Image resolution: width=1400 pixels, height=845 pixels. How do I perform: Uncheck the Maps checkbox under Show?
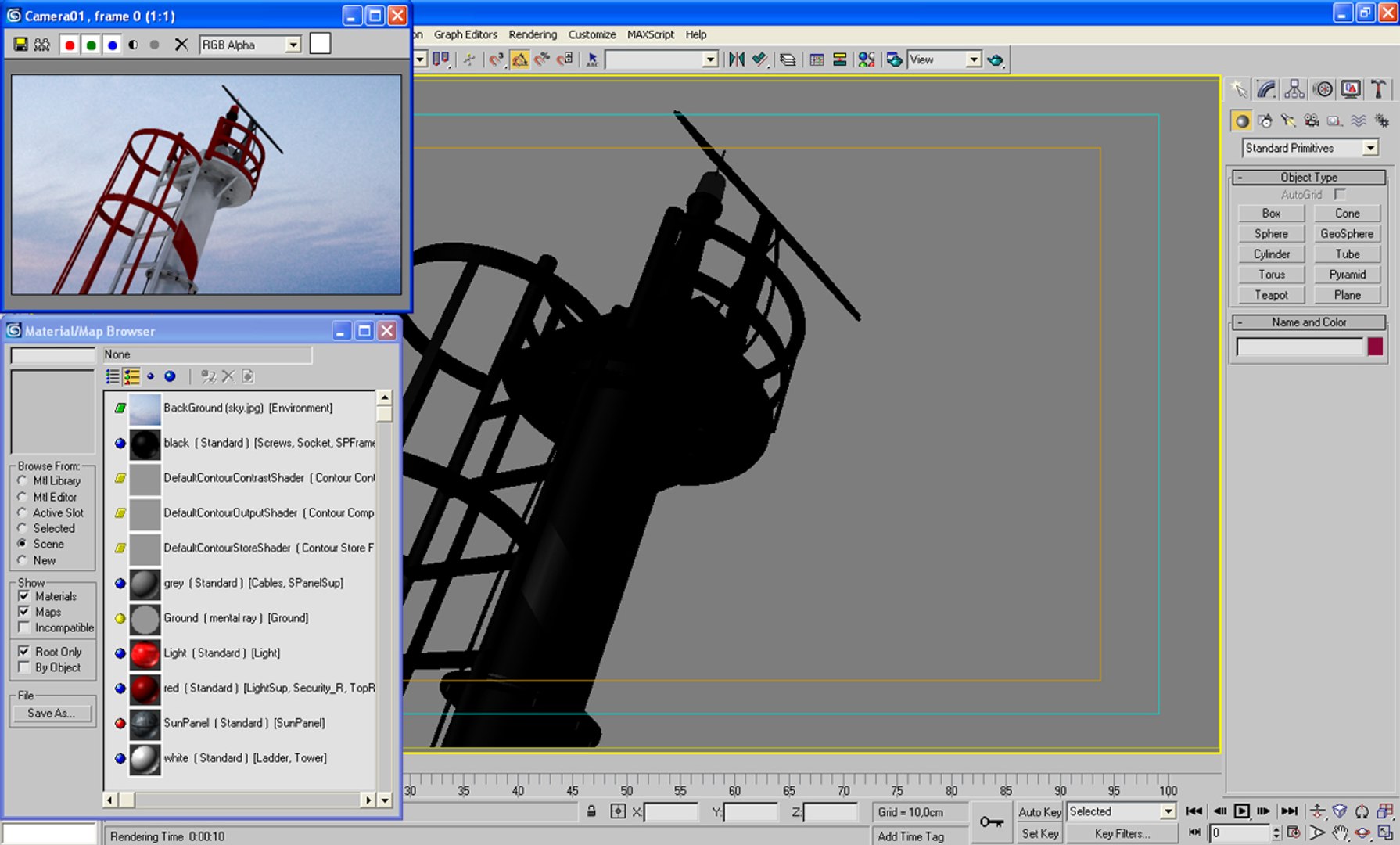click(x=24, y=612)
